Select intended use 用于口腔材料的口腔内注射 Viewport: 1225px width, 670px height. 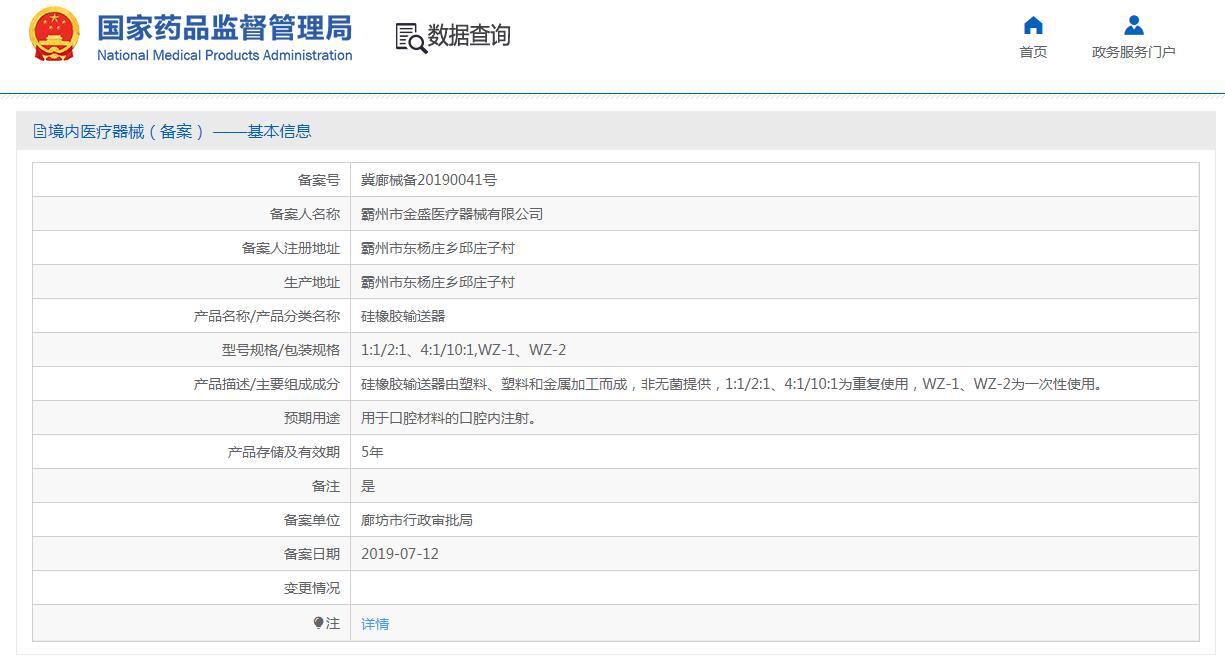pos(449,418)
